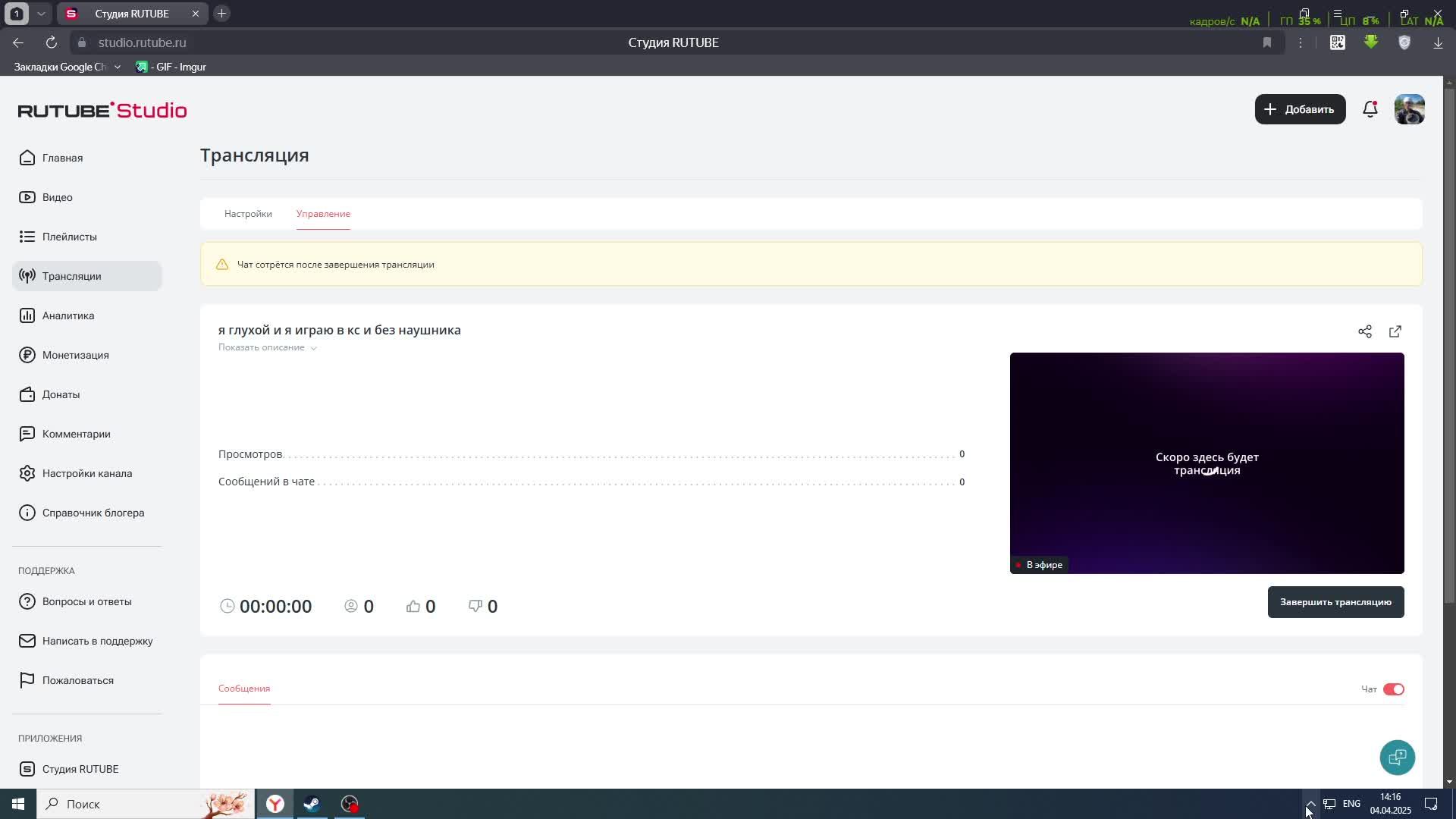Click the Windows Поиск search box
The width and height of the screenshot is (1456, 819).
(146, 804)
